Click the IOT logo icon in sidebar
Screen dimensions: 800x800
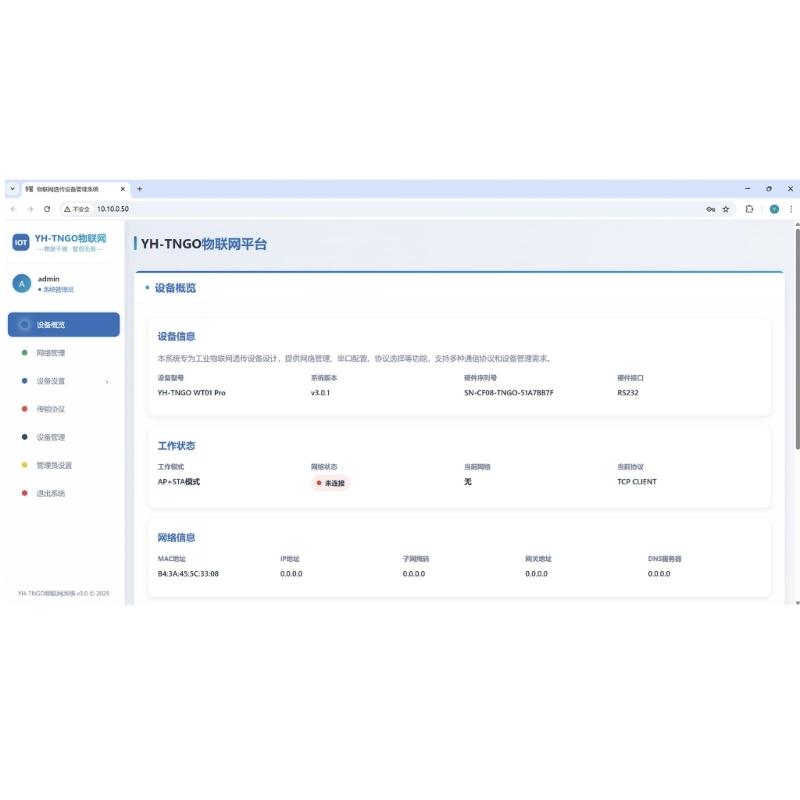click(21, 242)
